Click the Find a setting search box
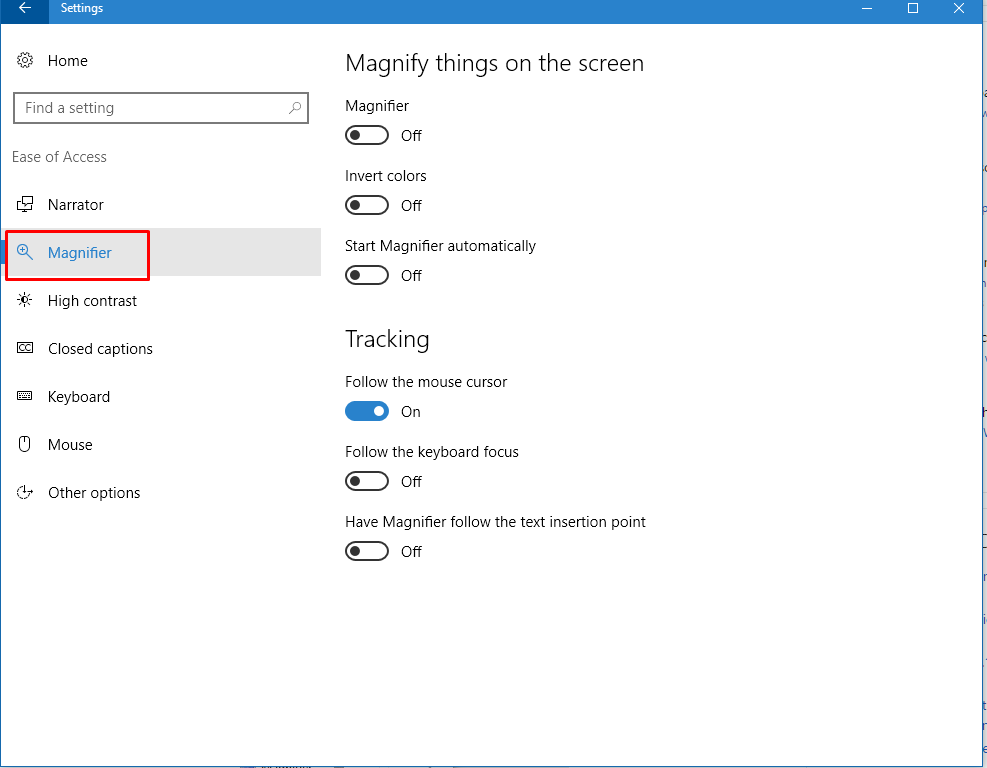This screenshot has width=987, height=768. 150,108
